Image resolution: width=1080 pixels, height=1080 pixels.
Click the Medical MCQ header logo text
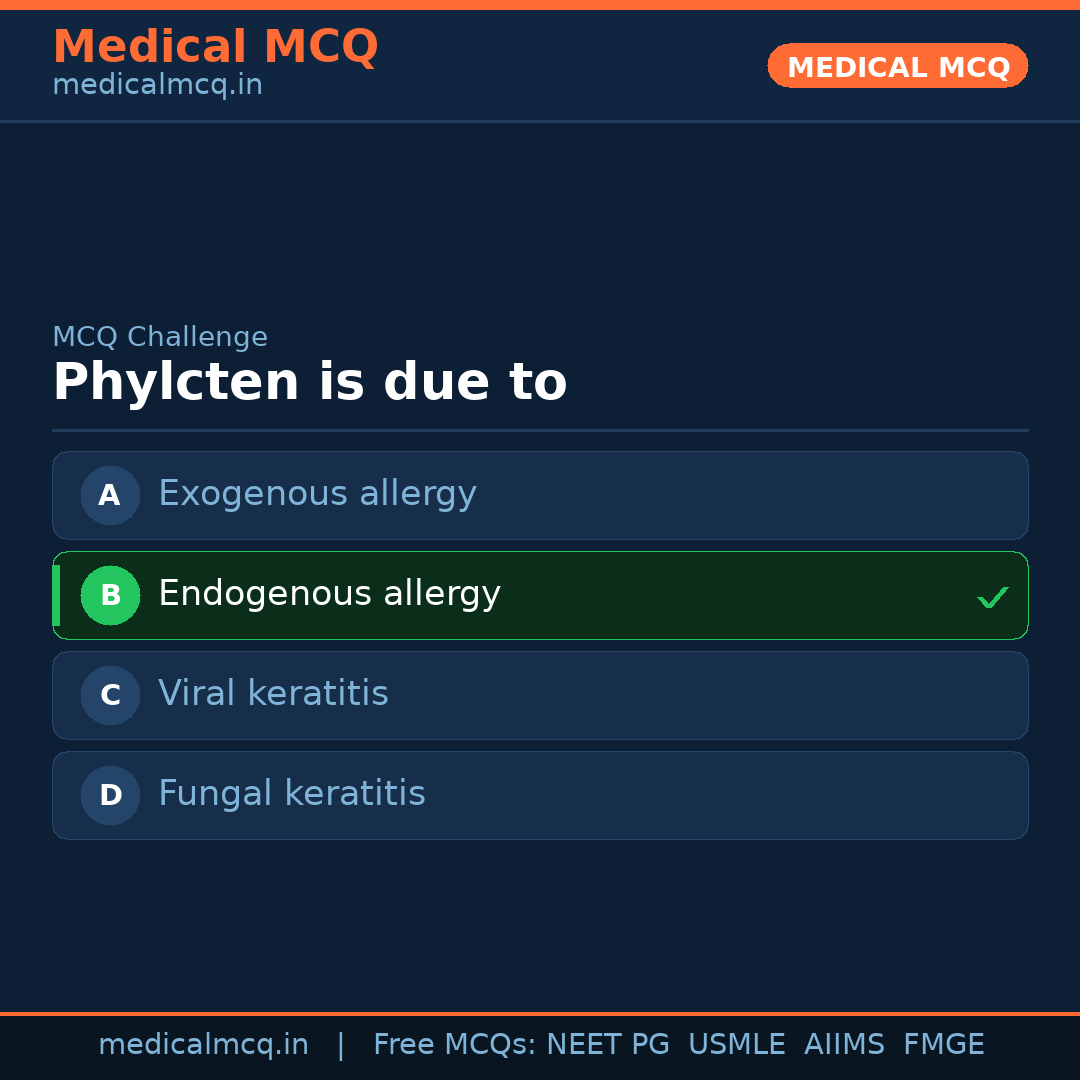click(x=216, y=46)
